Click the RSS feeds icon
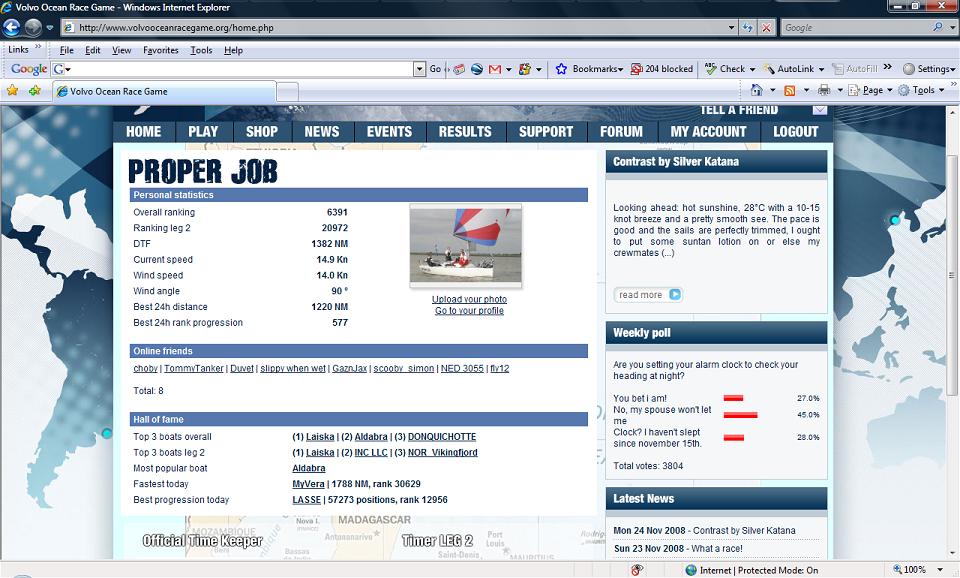960x578 pixels. pos(790,91)
